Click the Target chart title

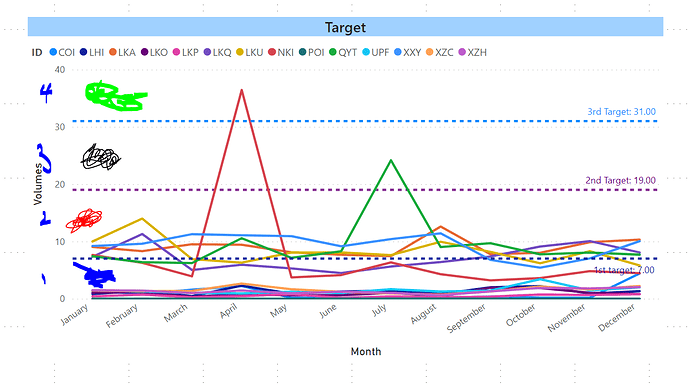click(x=345, y=27)
